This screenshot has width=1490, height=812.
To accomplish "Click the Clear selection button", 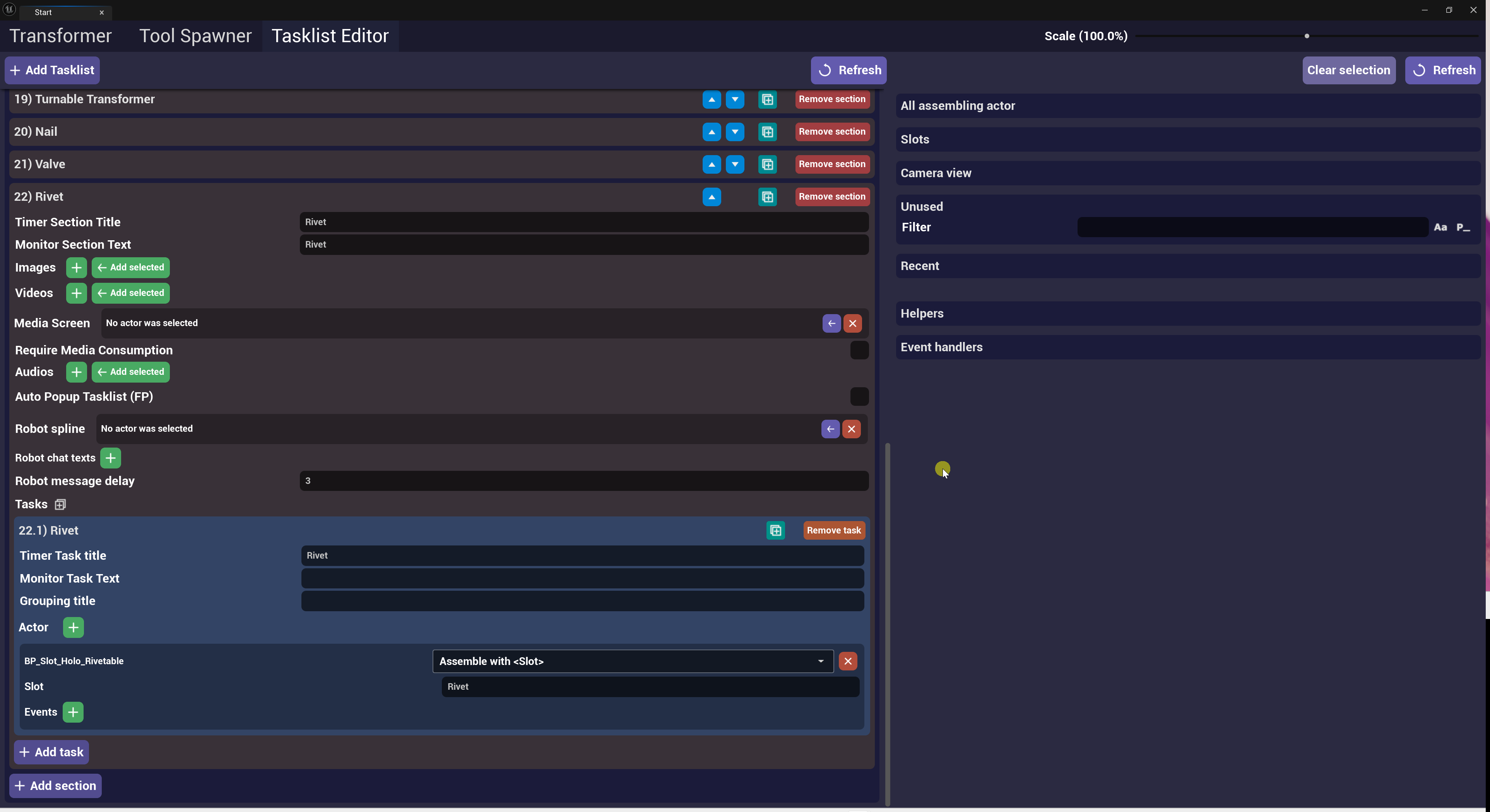I will click(1348, 70).
